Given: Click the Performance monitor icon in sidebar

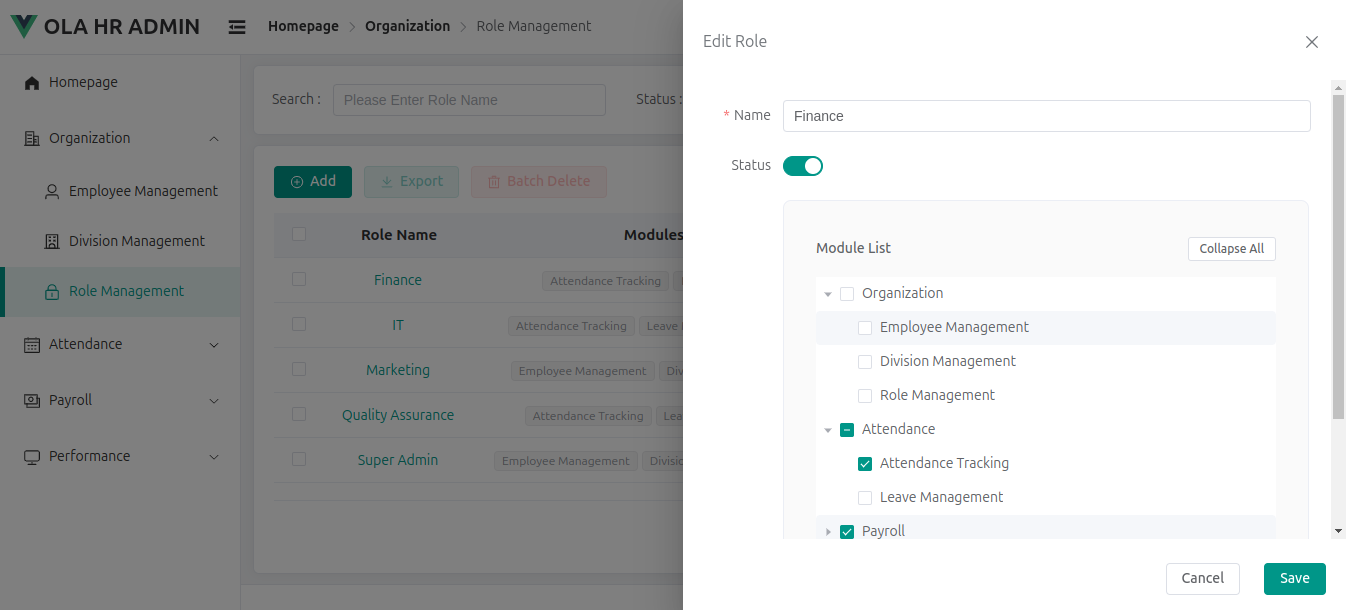Looking at the screenshot, I should point(32,456).
